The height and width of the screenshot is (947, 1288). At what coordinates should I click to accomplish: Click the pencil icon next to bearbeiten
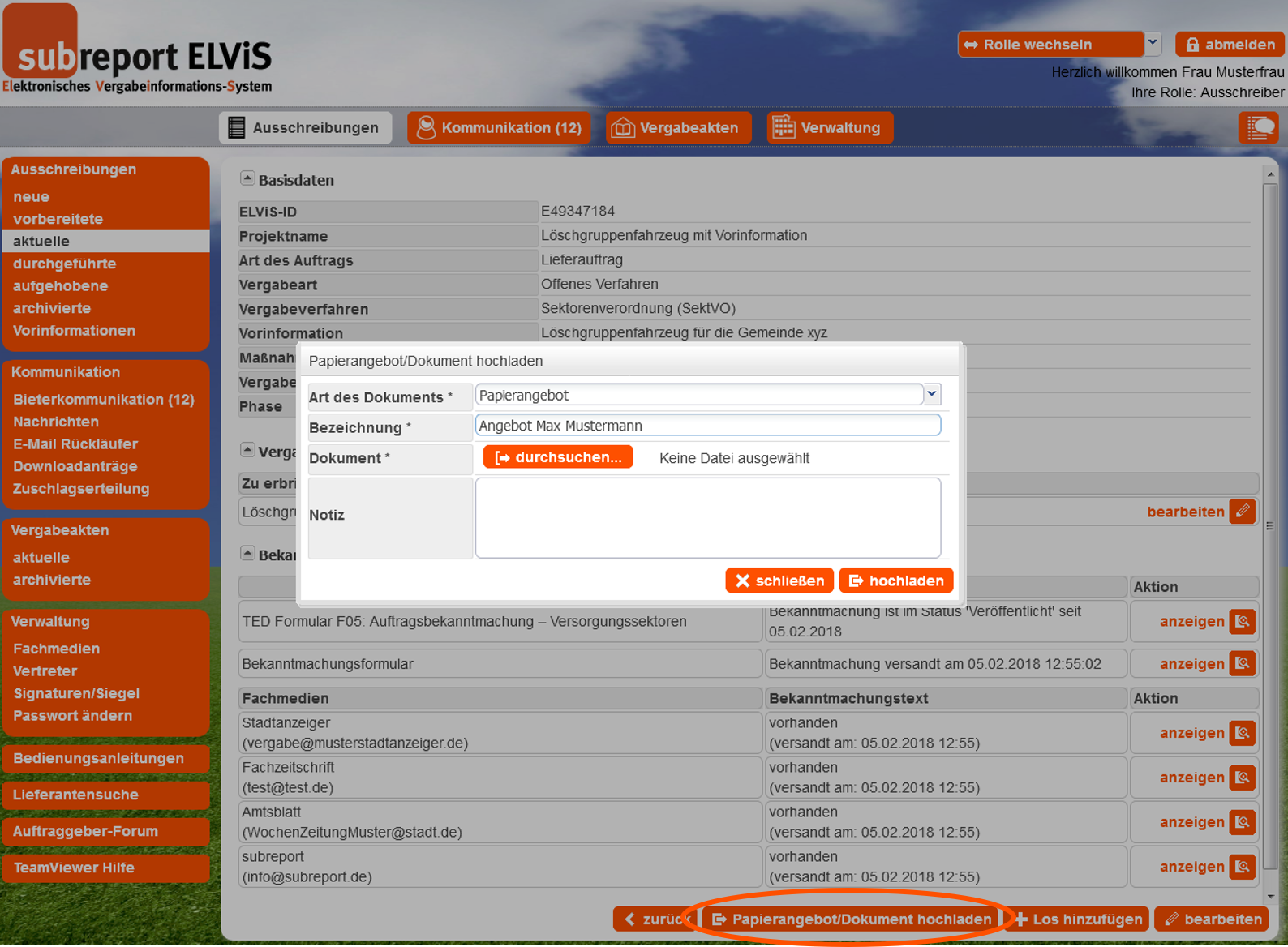point(1242,512)
